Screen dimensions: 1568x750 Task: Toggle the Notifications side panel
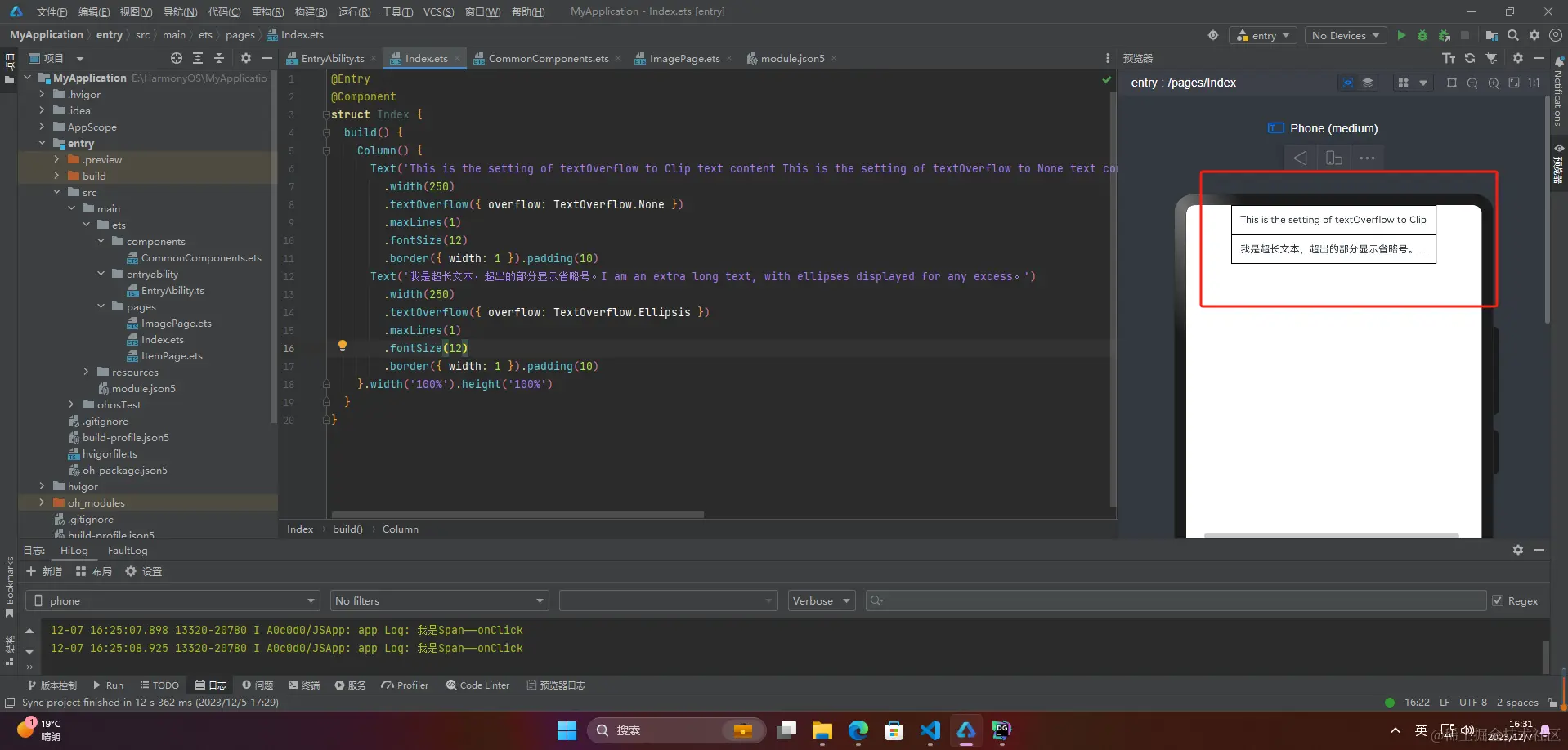[1559, 92]
